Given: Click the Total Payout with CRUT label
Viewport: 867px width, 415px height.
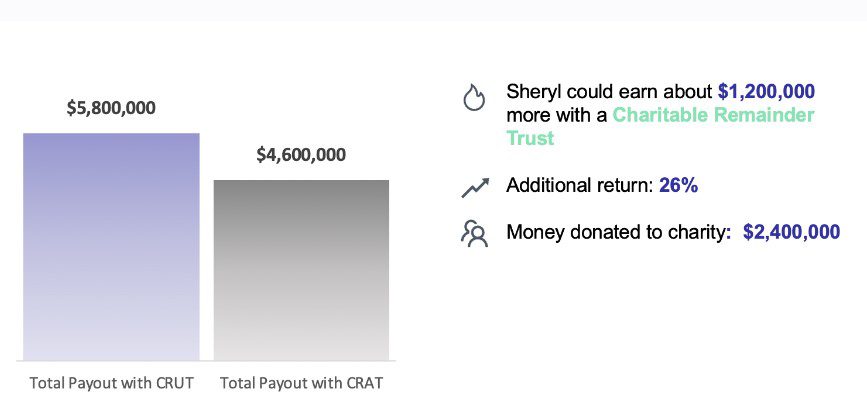Looking at the screenshot, I should click(x=112, y=383).
